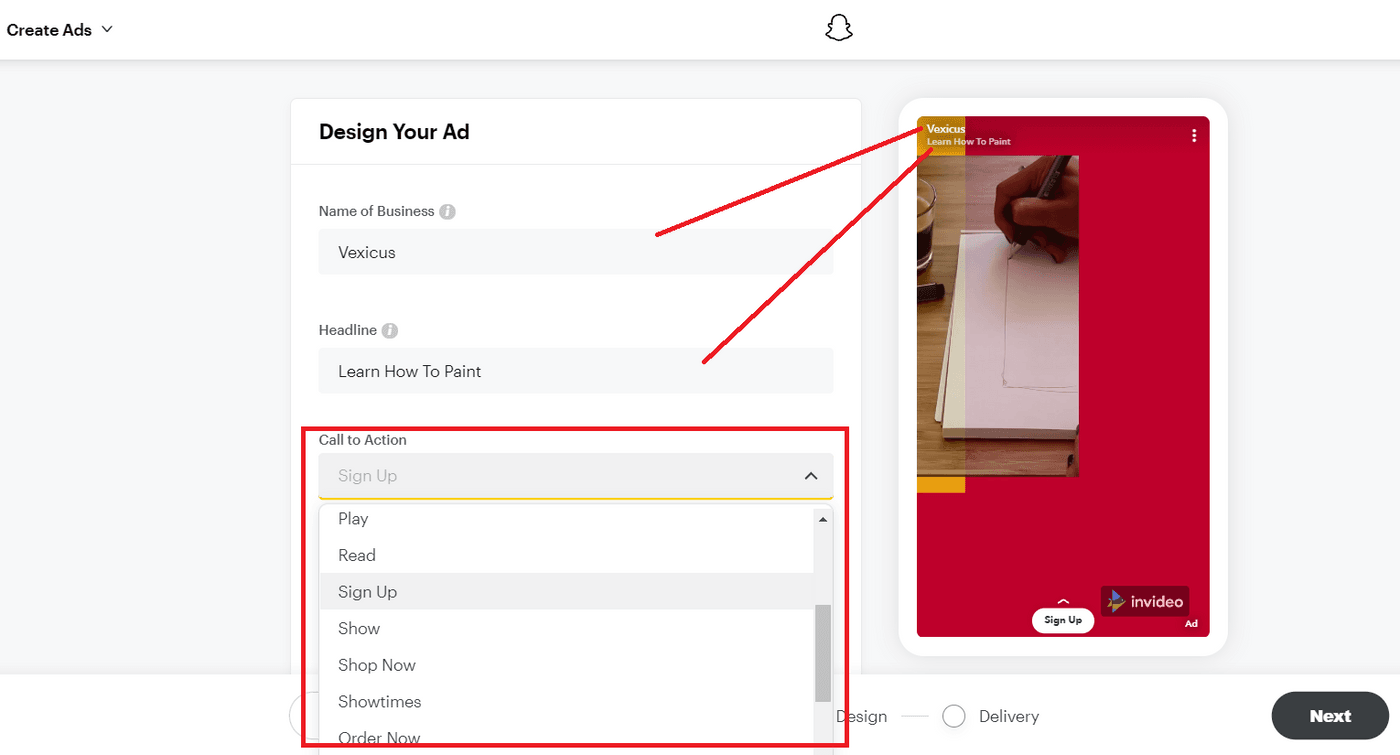1400x755 pixels.
Task: Click the Snapchat ghost icon at the top
Action: [838, 27]
